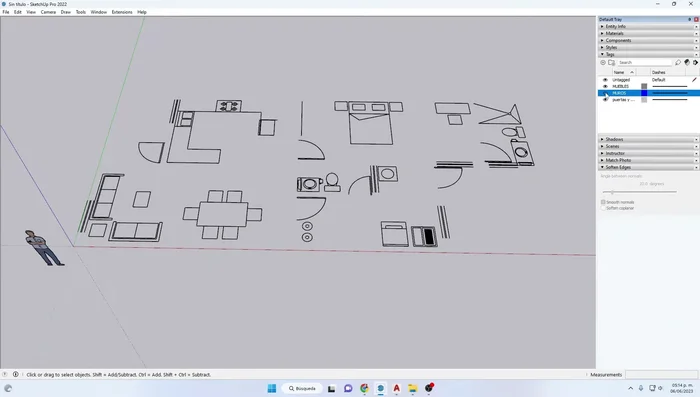
Task: Select the Tag tool icon beside the search box
Action: tap(678, 63)
